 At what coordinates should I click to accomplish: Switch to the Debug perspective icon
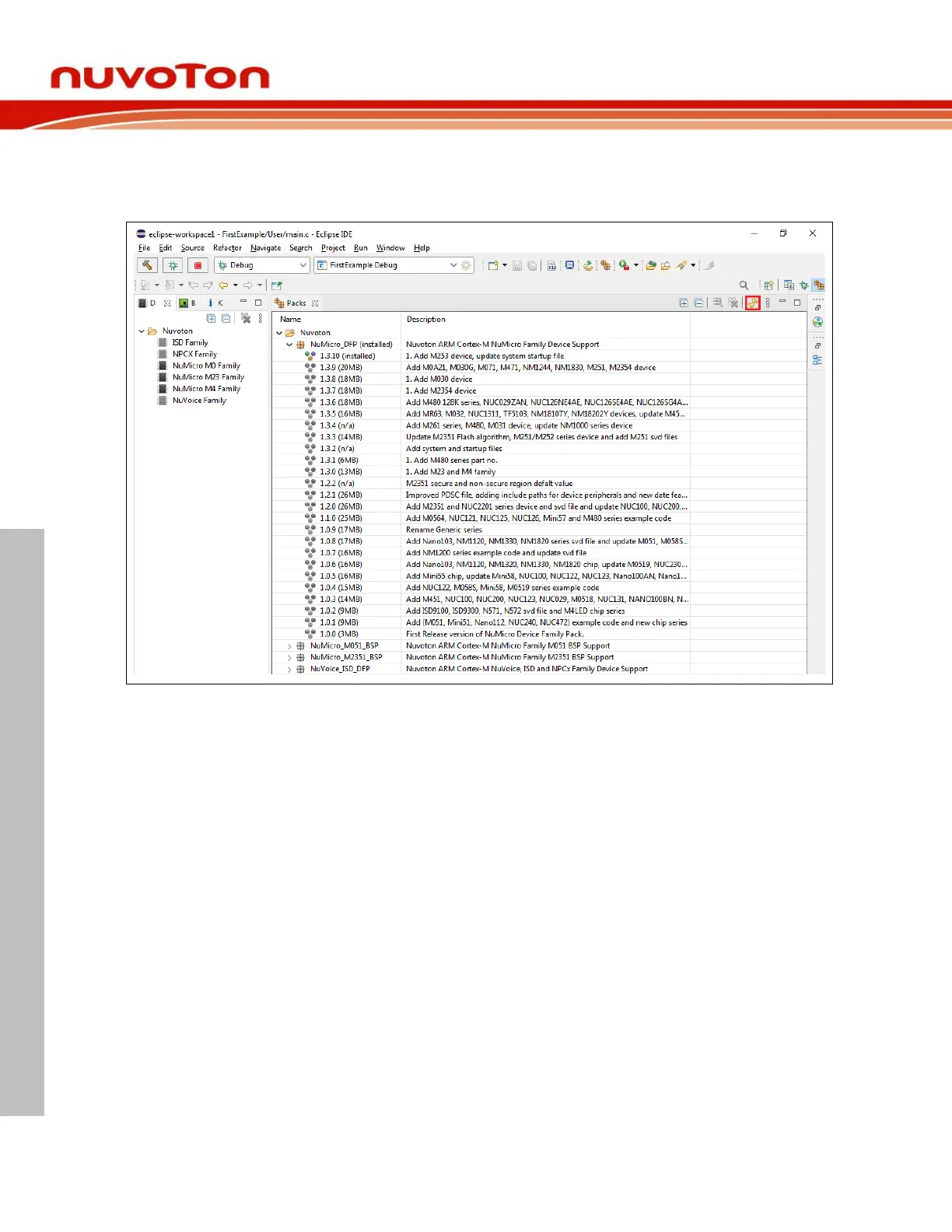(804, 285)
